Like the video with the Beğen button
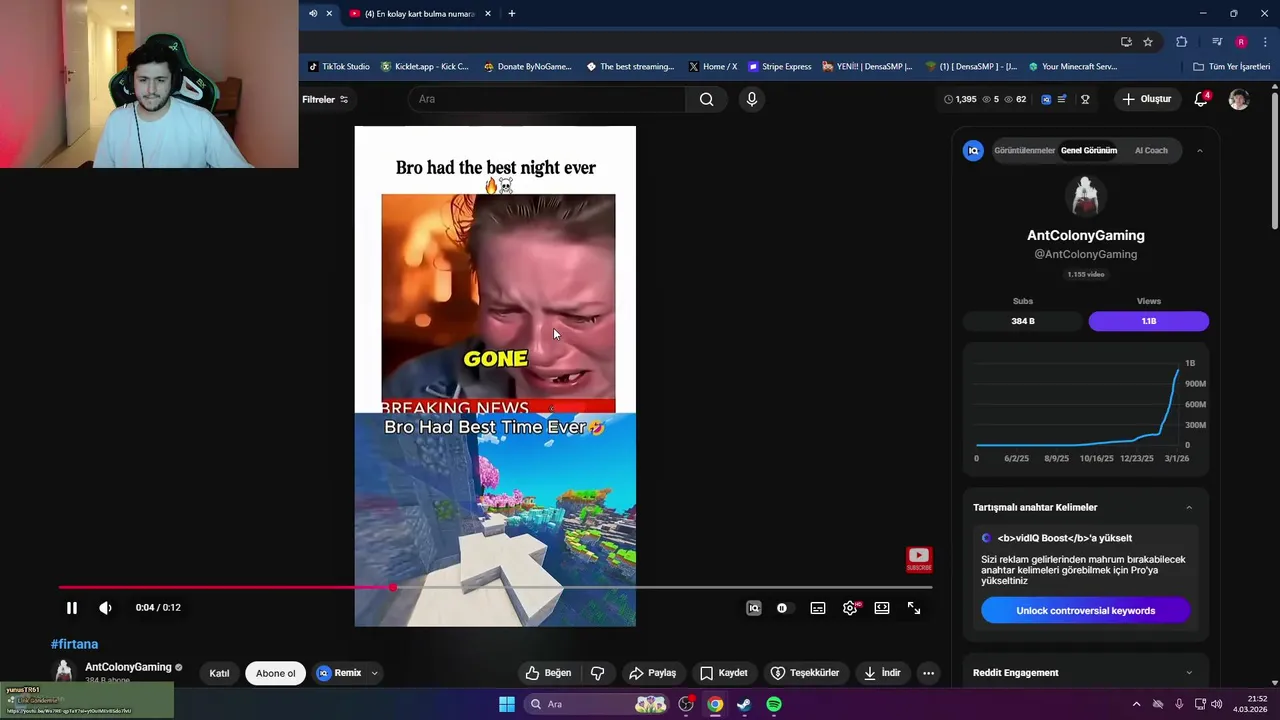The height and width of the screenshot is (720, 1280). click(x=548, y=673)
